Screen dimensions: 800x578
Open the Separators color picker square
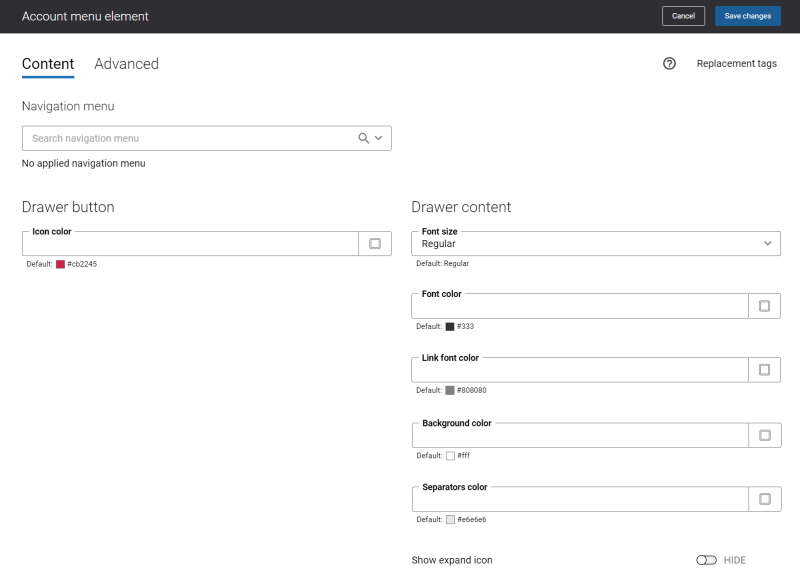pyautogui.click(x=765, y=499)
